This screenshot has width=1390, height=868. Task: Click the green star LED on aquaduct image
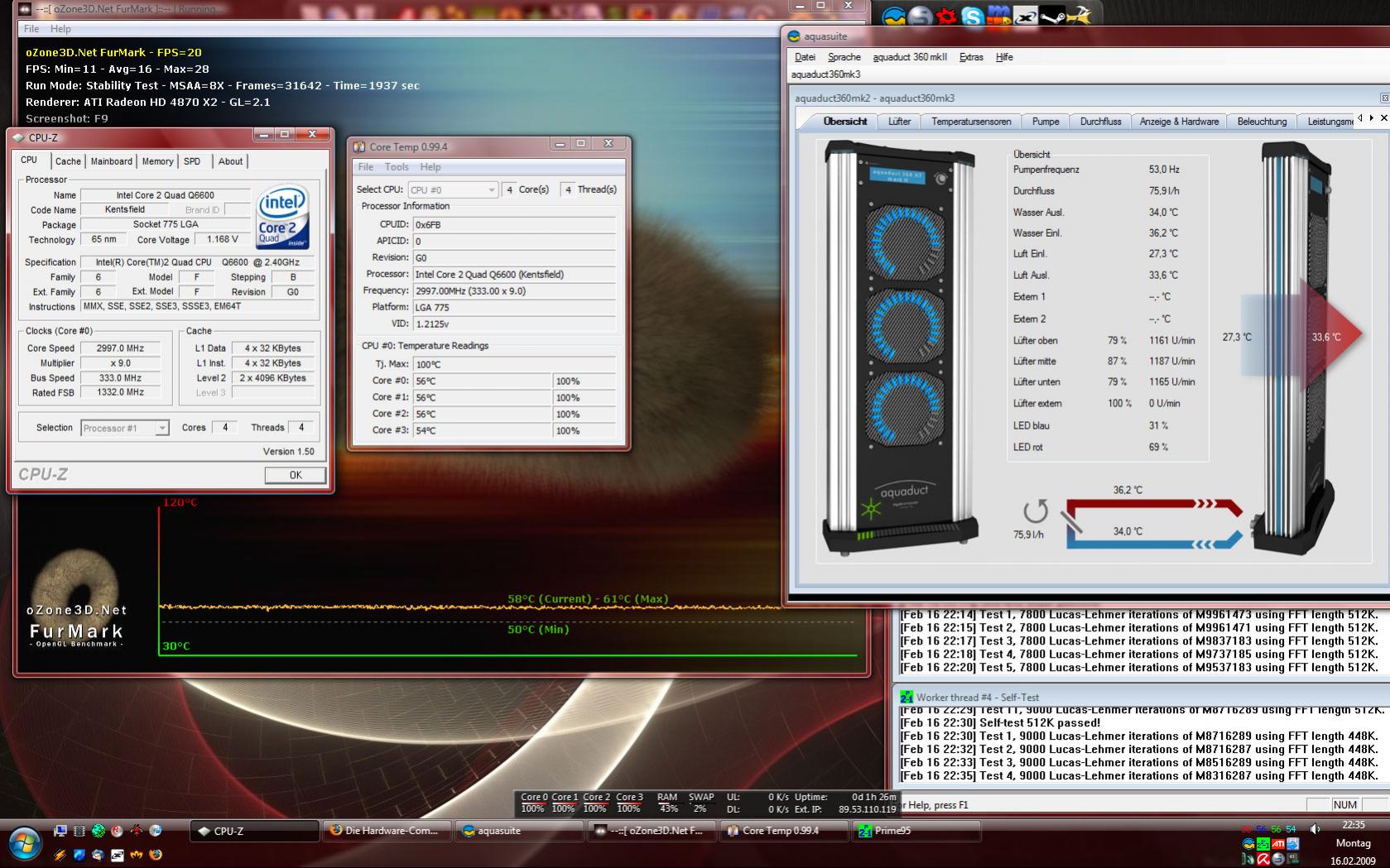click(871, 508)
